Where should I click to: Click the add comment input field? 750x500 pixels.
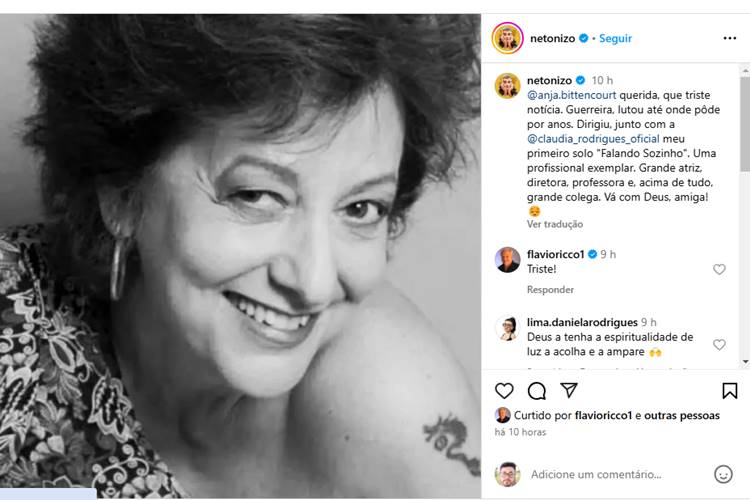(610, 474)
